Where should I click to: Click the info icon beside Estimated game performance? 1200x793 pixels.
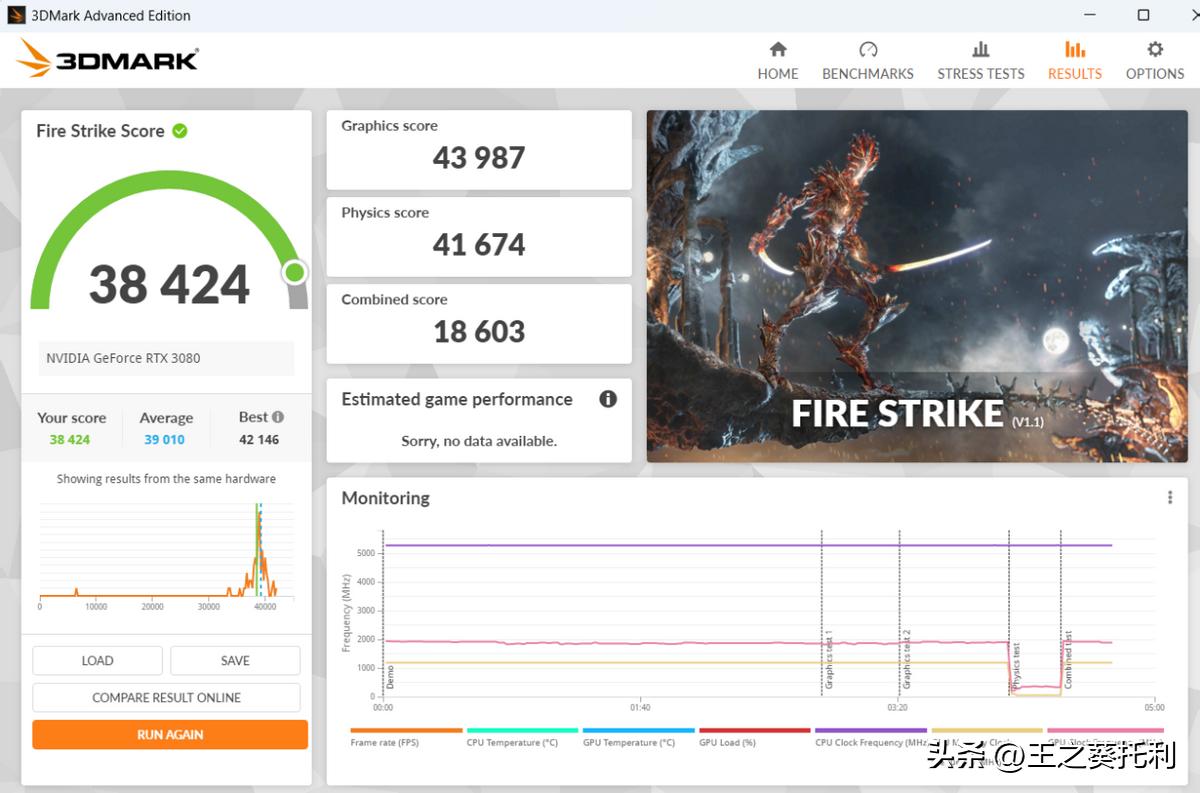(607, 399)
